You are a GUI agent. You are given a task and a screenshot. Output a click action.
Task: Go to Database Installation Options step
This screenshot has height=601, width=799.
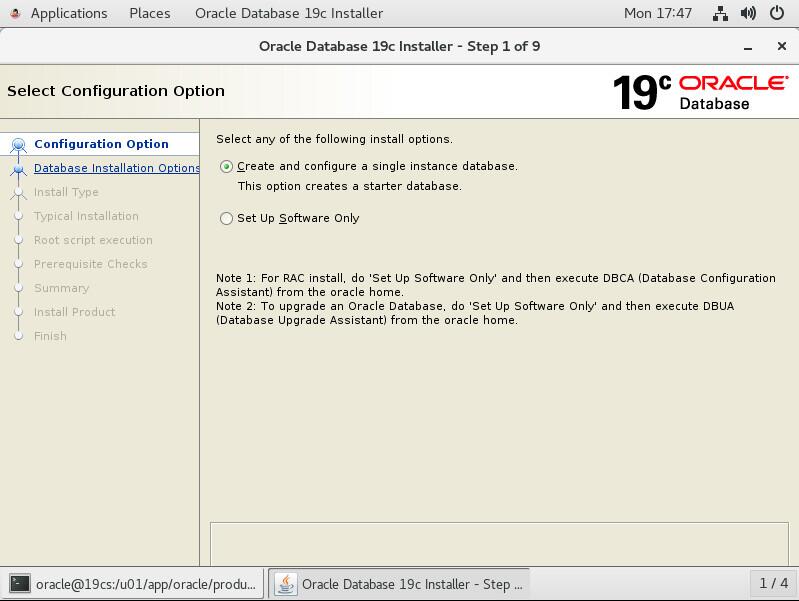click(x=116, y=168)
